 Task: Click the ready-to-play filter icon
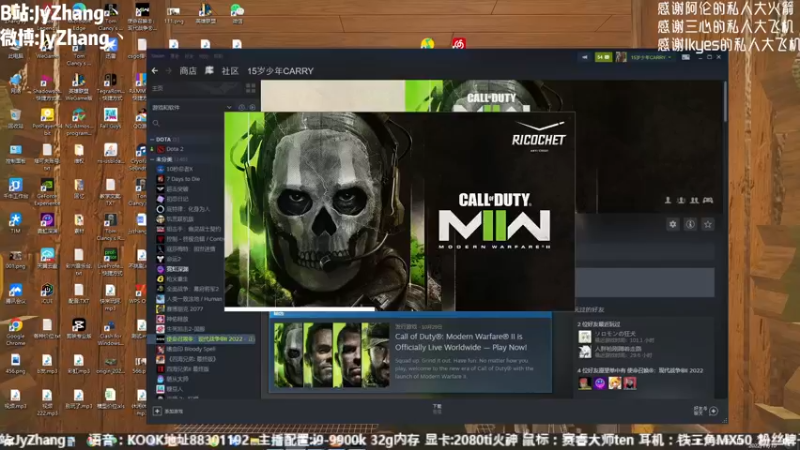(x=252, y=107)
